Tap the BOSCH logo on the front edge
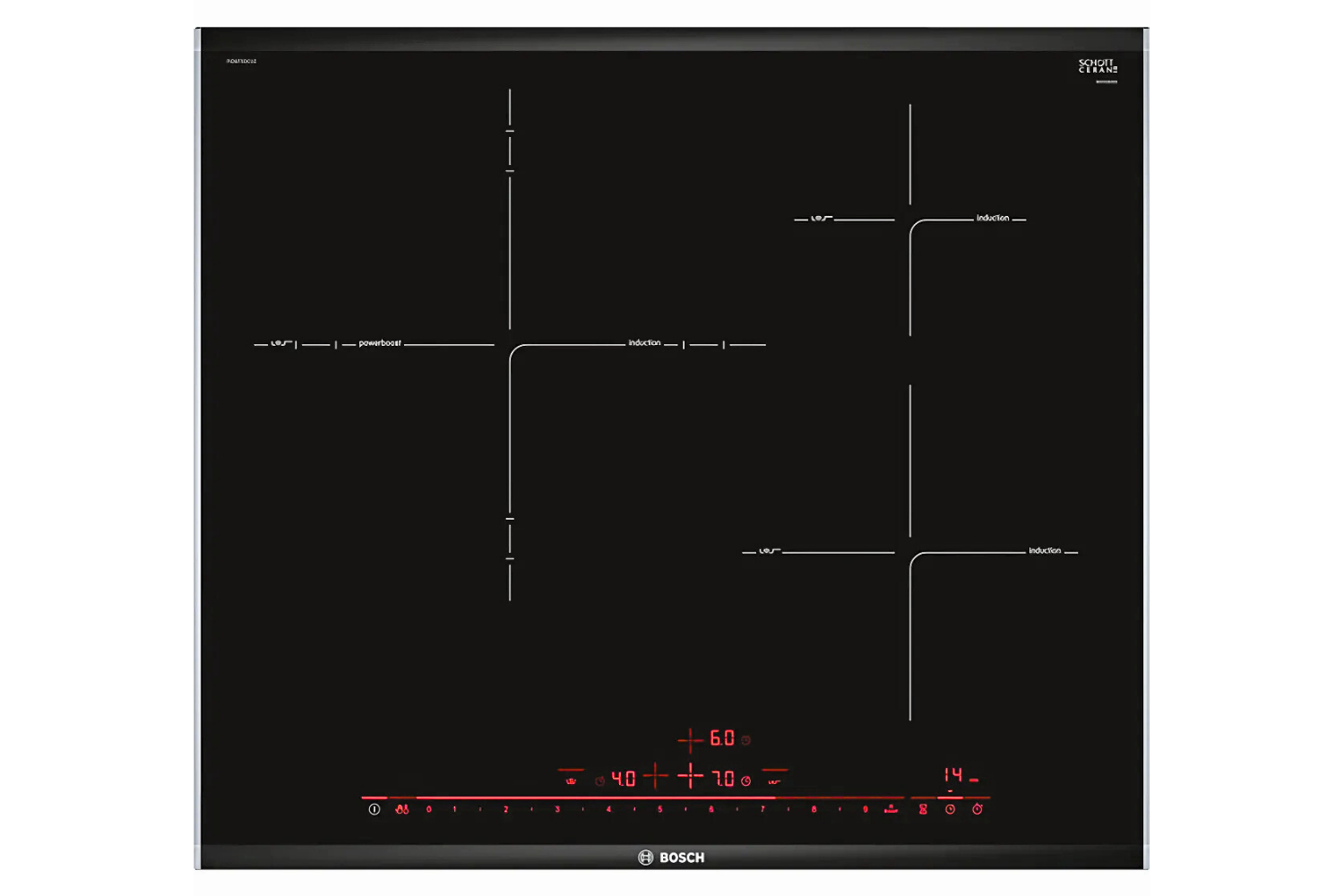This screenshot has height=896, width=1344. [x=671, y=857]
